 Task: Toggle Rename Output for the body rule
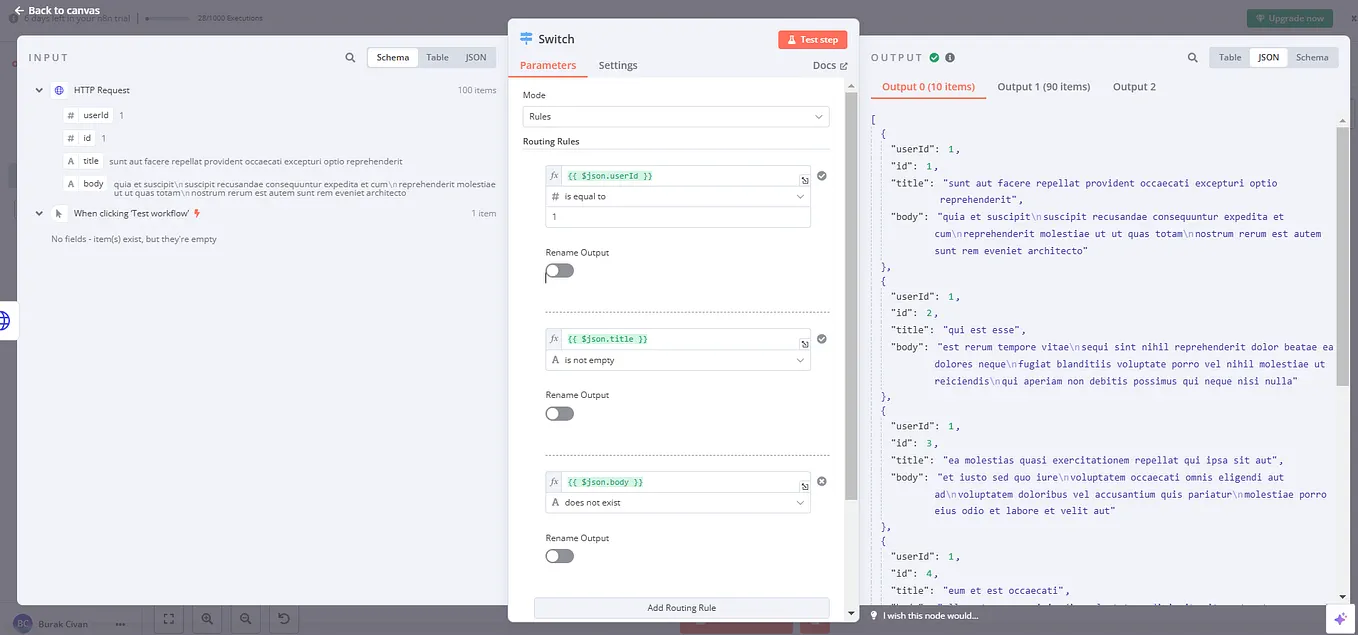pos(560,557)
